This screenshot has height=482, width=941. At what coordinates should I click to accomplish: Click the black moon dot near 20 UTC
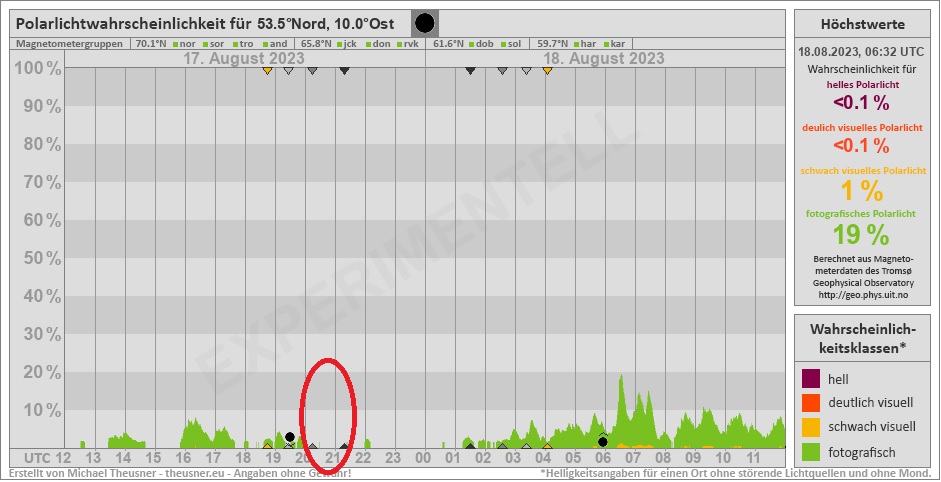(290, 437)
